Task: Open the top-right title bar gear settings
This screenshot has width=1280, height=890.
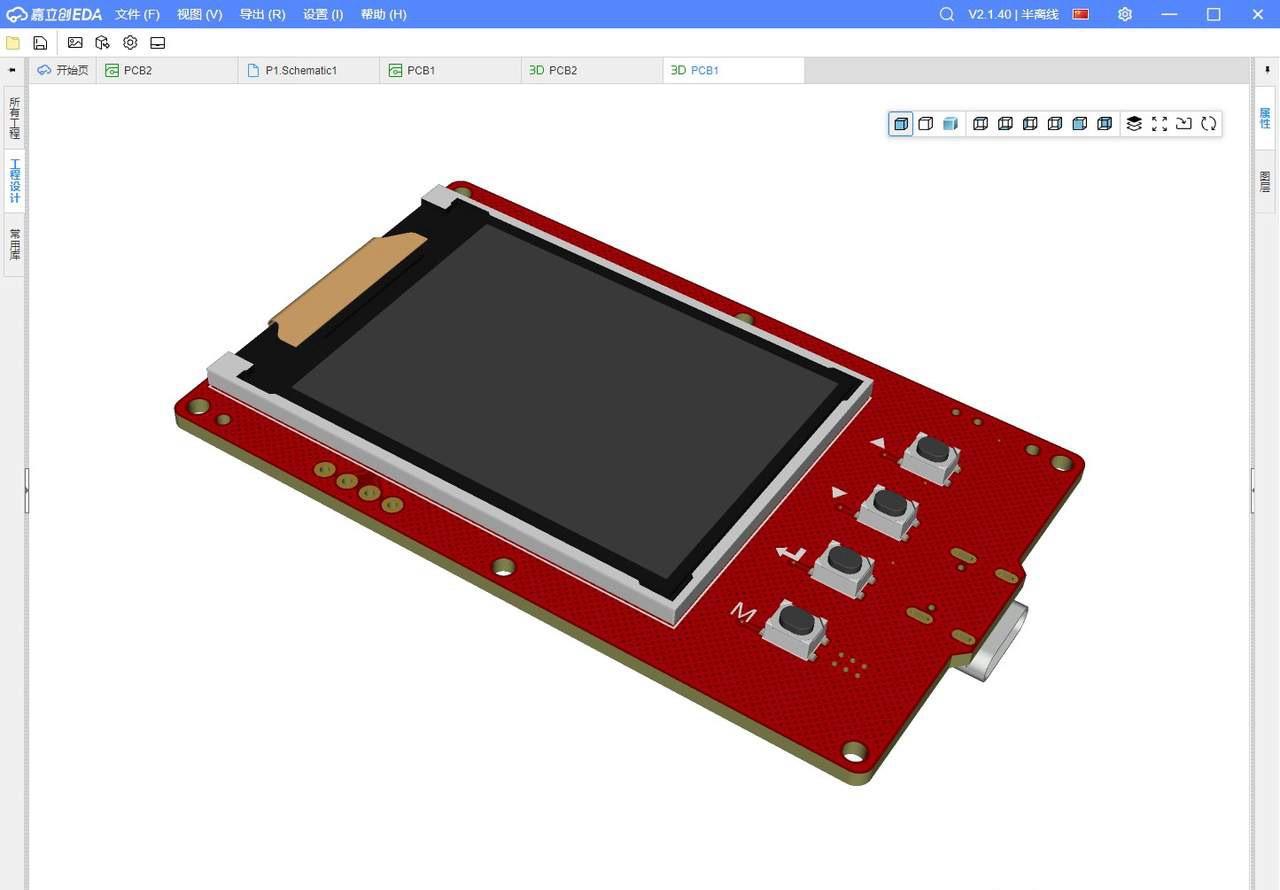Action: click(x=1125, y=14)
